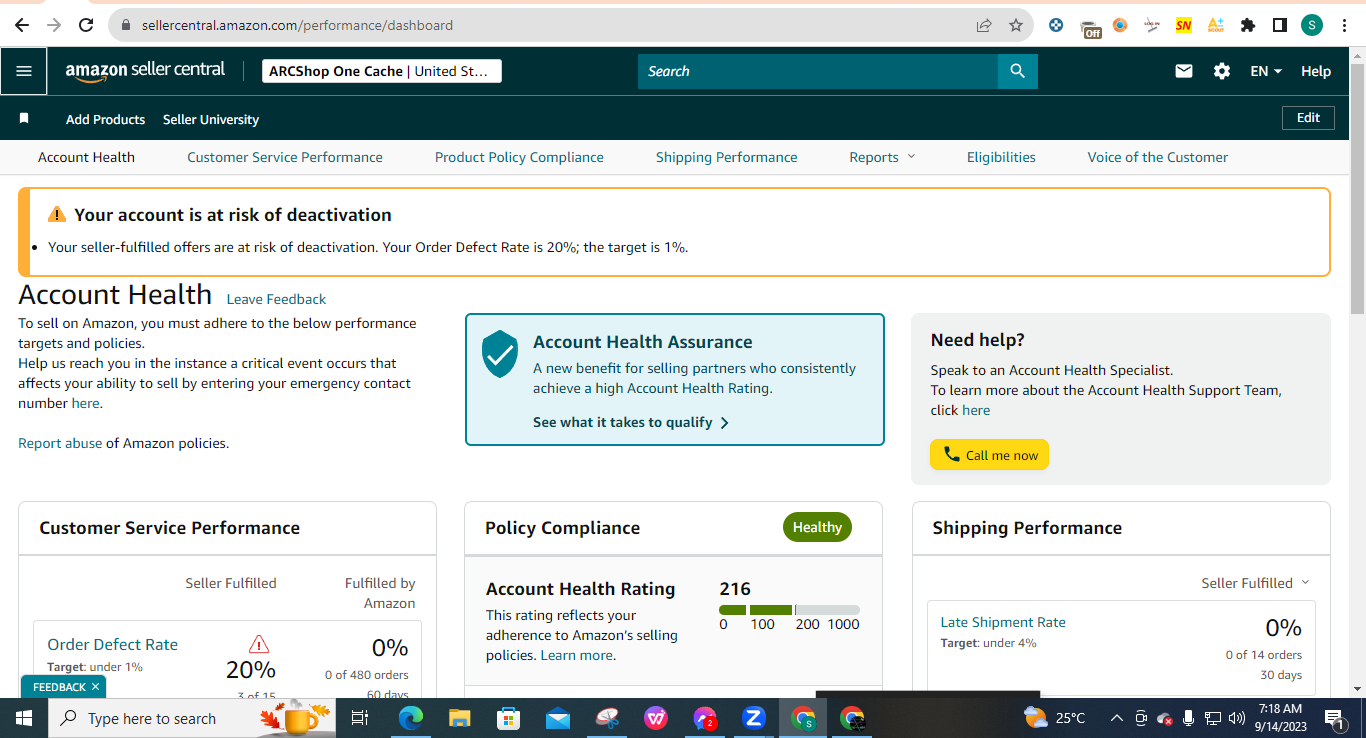Screen dimensions: 1366x738
Task: Open the Seller University shortcut
Action: coord(211,119)
